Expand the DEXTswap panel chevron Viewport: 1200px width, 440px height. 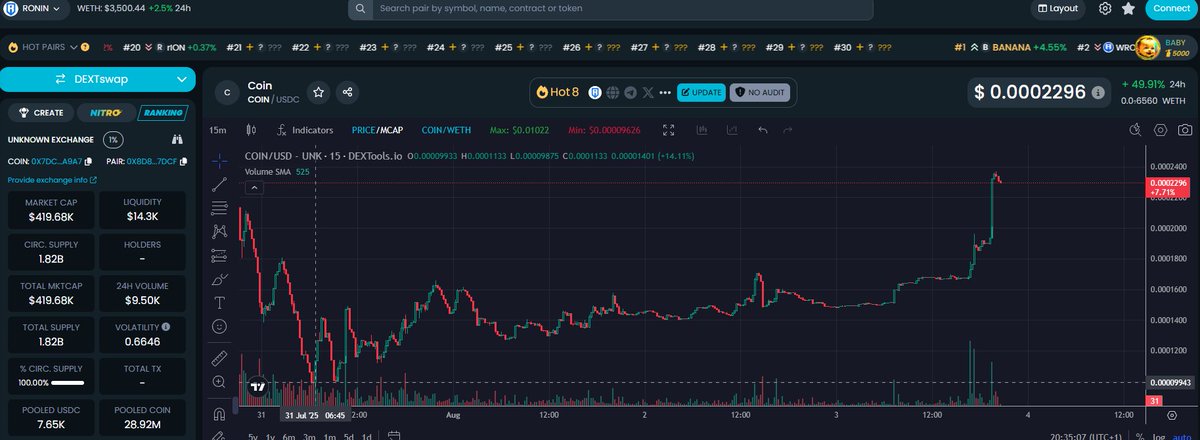tap(182, 79)
